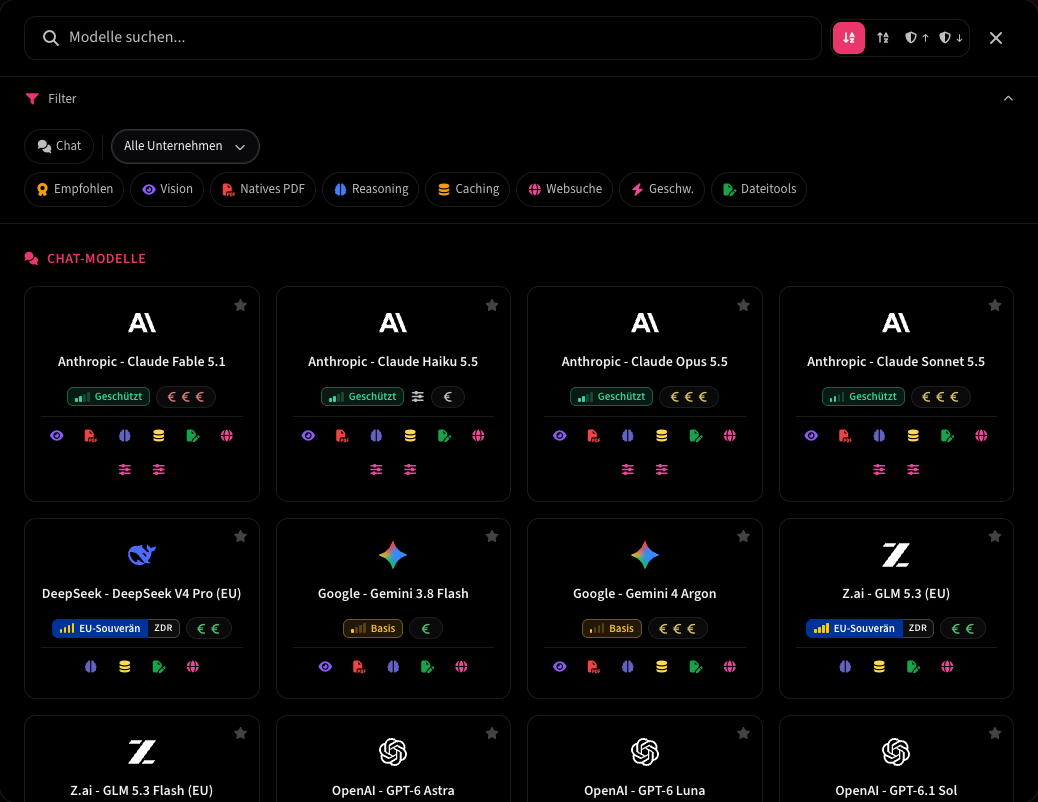This screenshot has width=1038, height=802.
Task: Click caching icon on Claude Sonnet card
Action: coord(913,436)
